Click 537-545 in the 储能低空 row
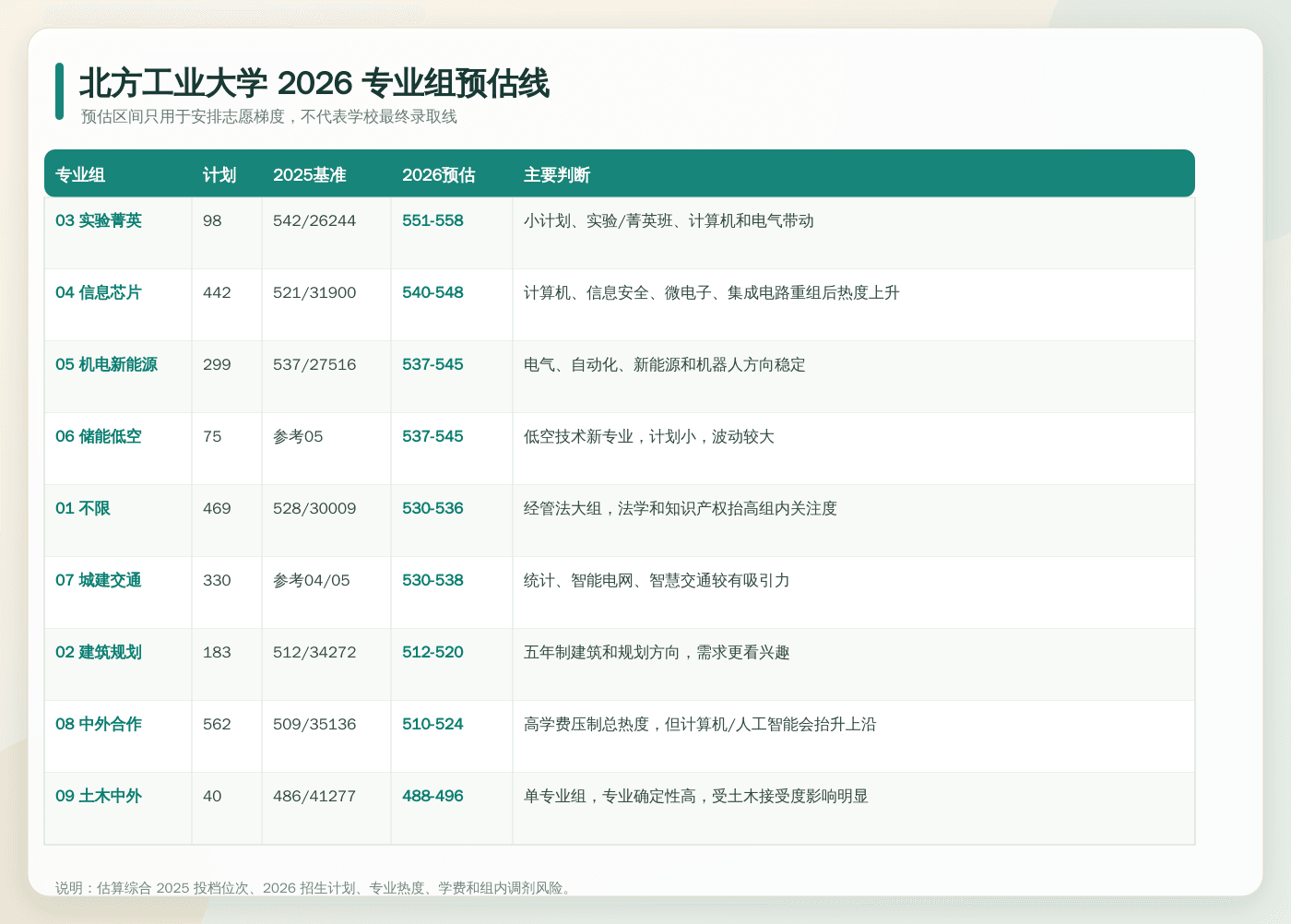Screen dimensions: 1291x924 (x=432, y=436)
